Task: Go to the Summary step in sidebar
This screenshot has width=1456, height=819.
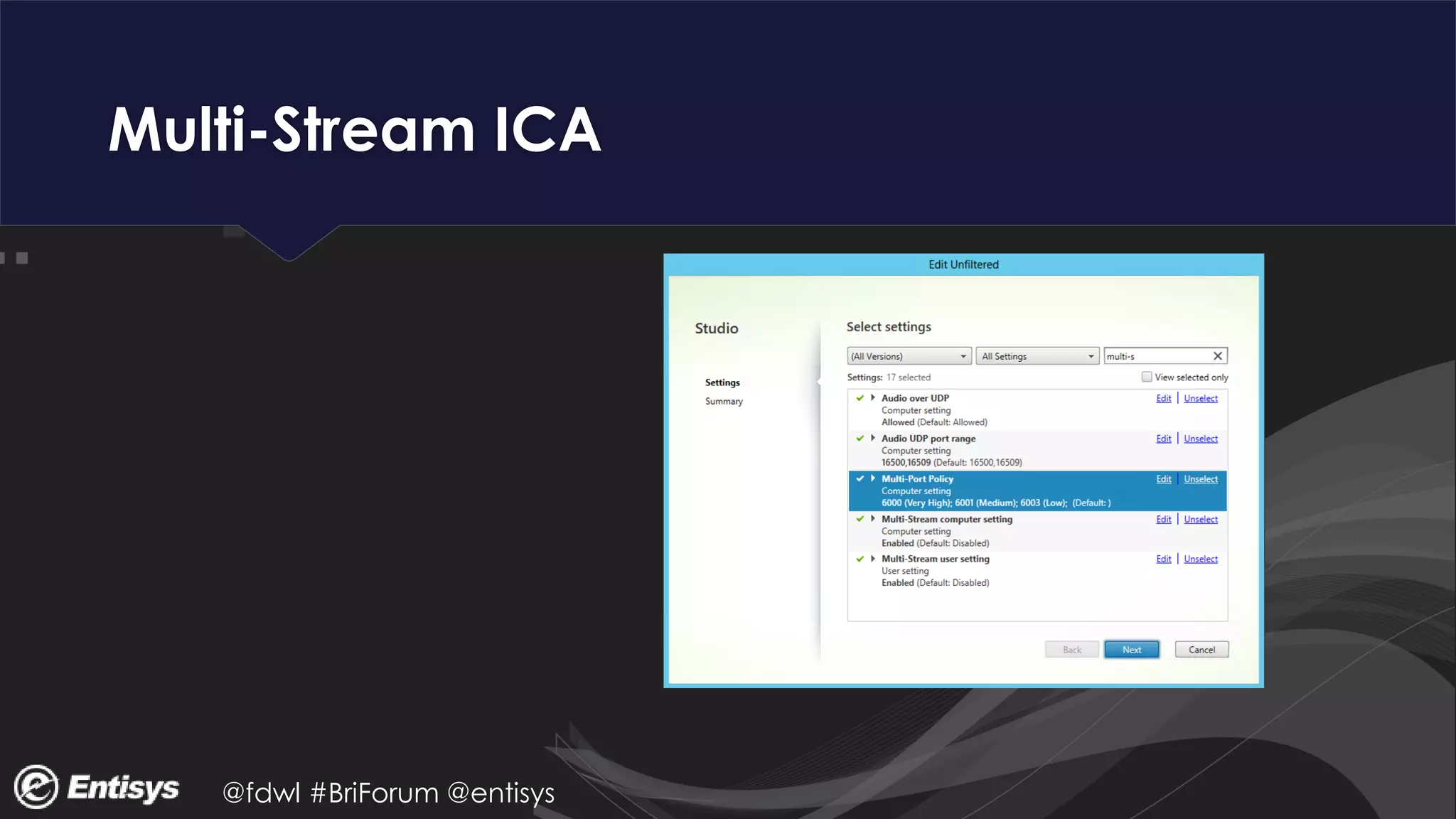Action: 724,402
